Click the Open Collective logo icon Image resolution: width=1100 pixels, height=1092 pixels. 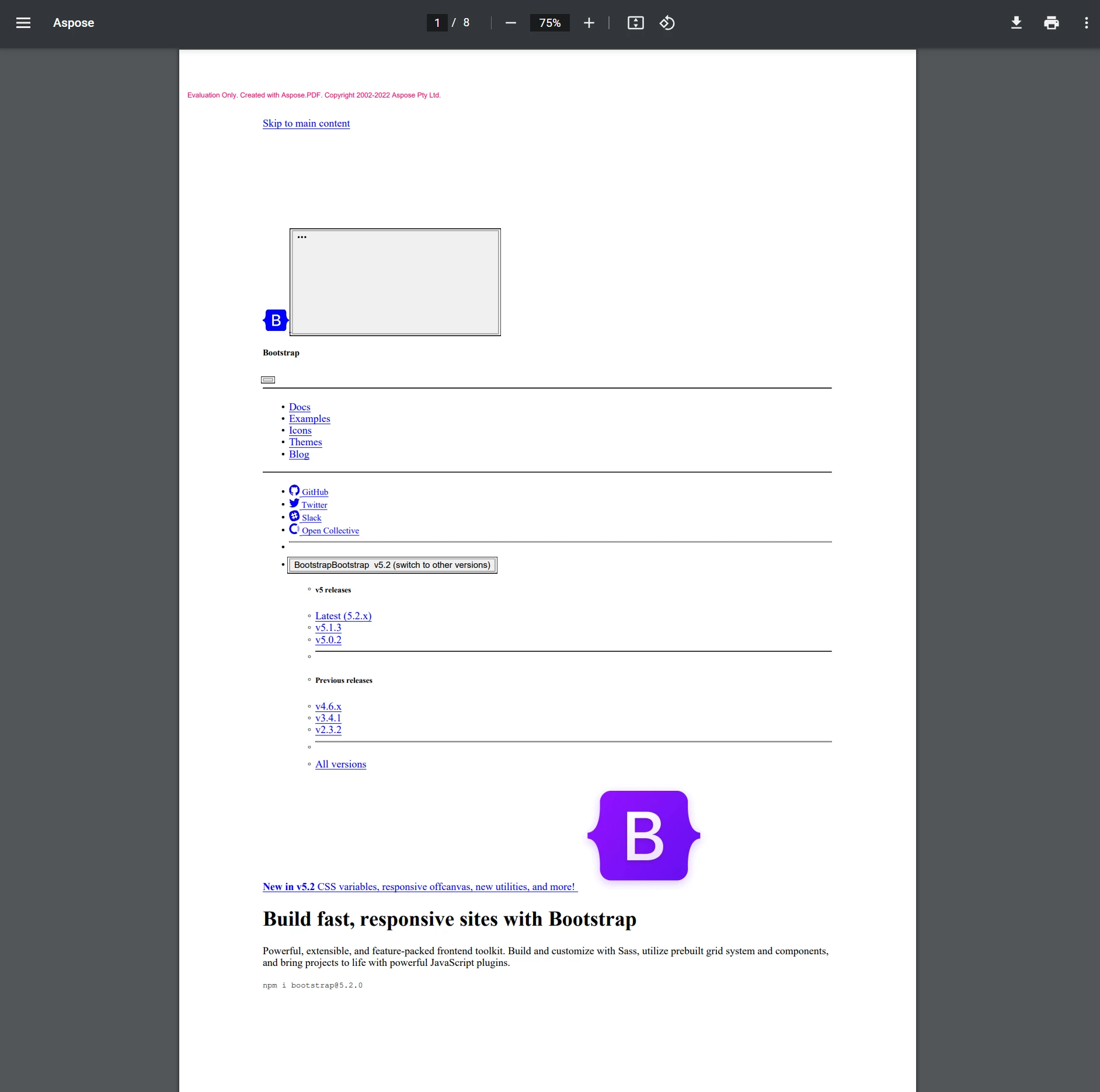[294, 529]
